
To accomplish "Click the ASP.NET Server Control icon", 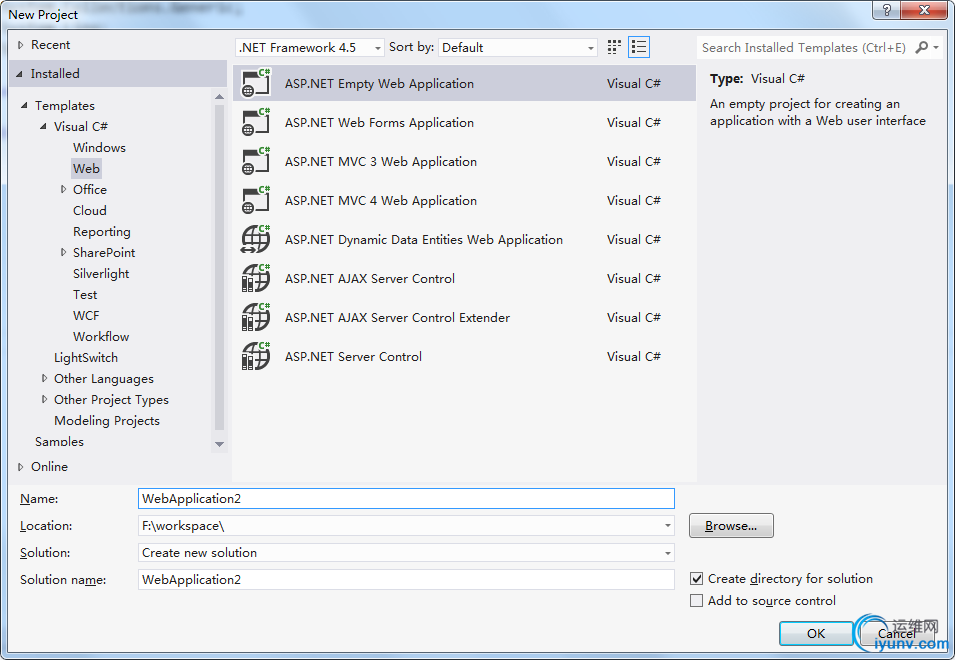I will 256,356.
